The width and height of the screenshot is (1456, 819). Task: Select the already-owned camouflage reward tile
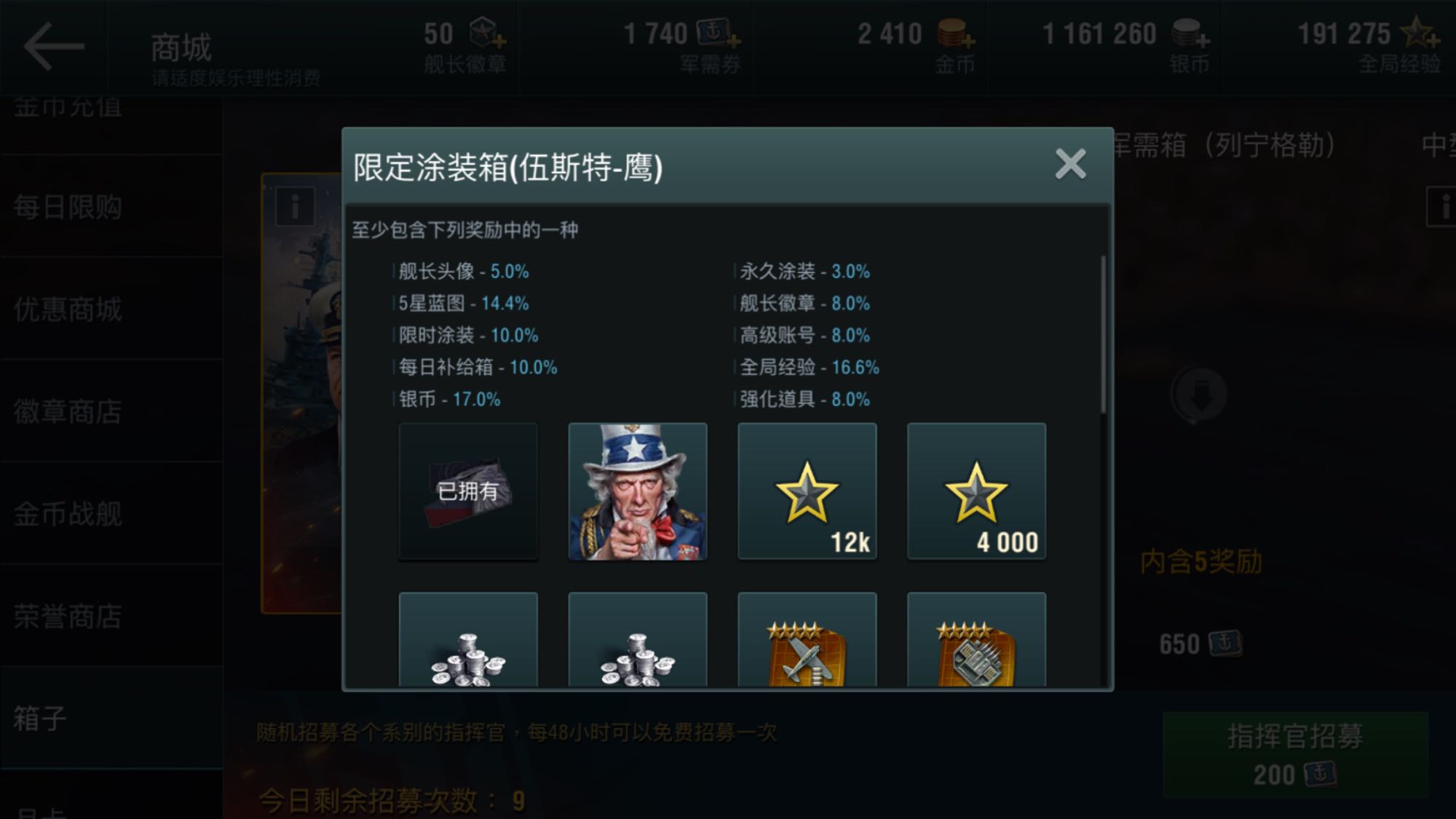[x=468, y=491]
